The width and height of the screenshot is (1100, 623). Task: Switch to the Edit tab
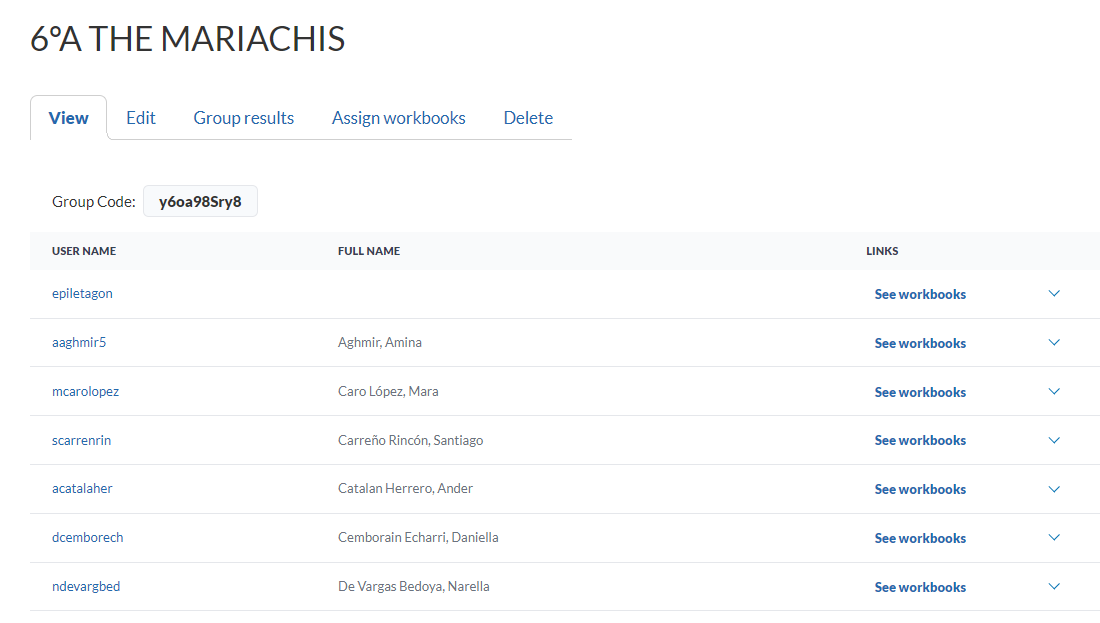141,118
